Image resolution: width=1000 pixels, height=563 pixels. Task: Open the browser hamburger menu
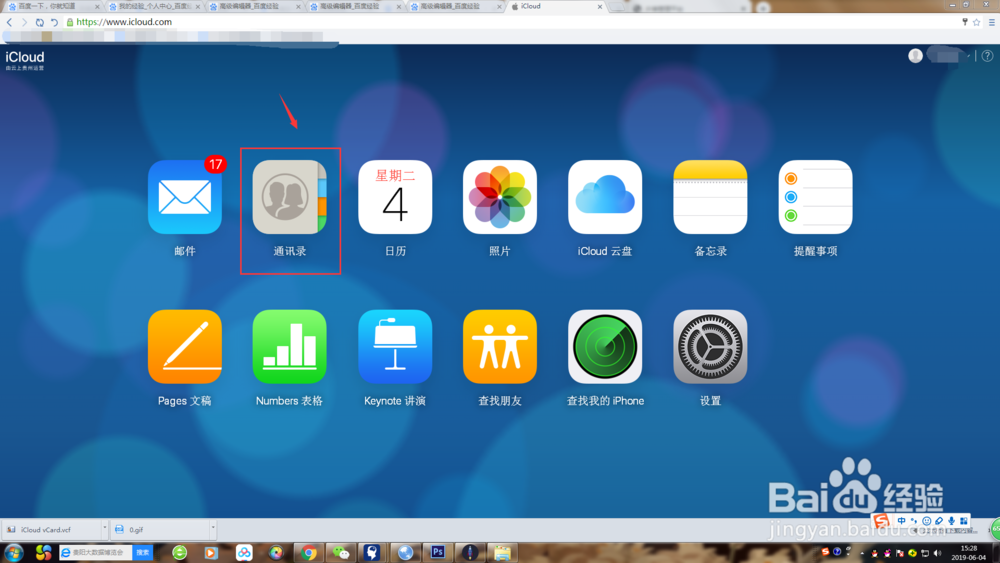(x=992, y=22)
